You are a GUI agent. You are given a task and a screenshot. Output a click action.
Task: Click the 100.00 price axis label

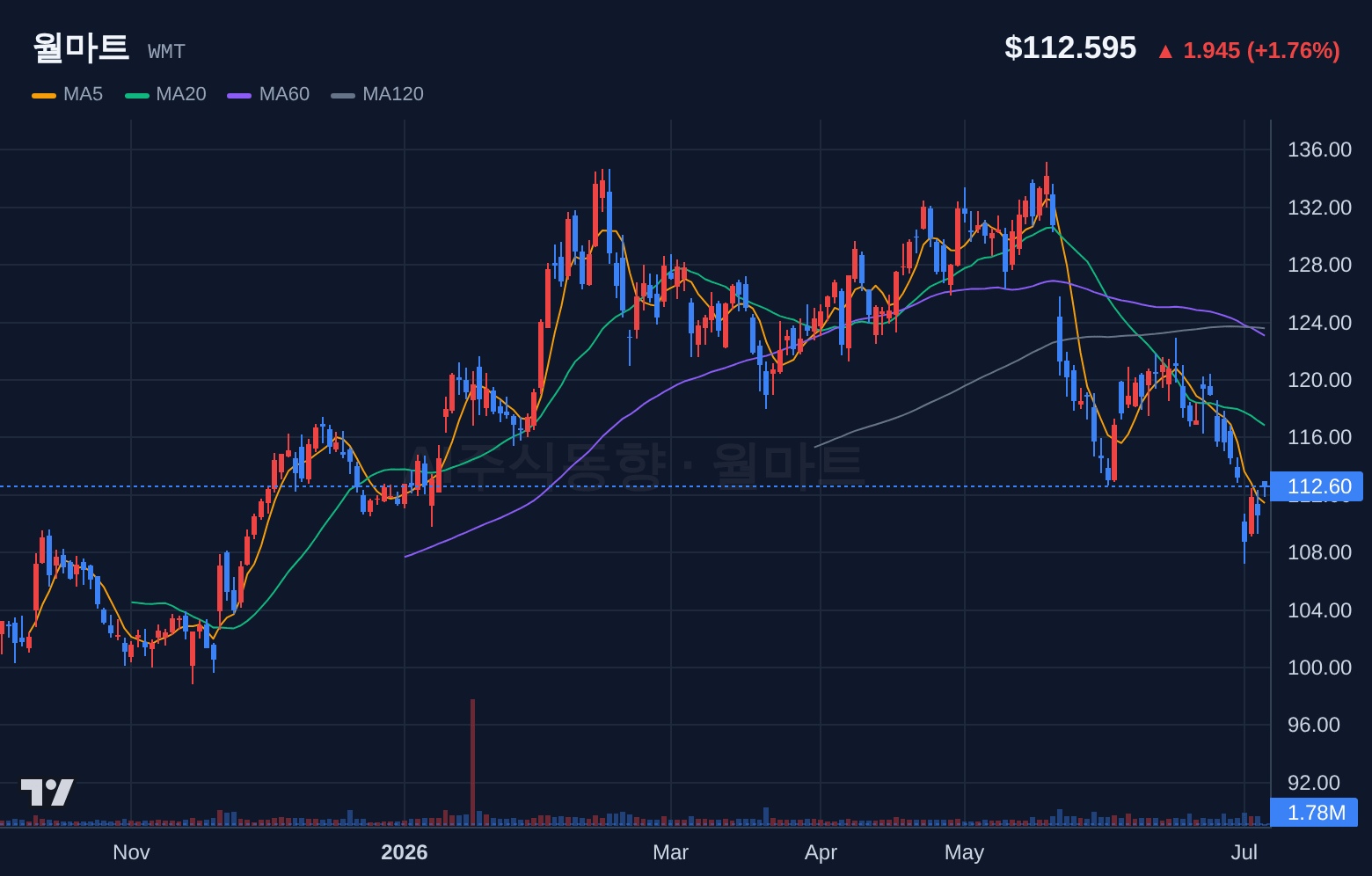[x=1319, y=668]
